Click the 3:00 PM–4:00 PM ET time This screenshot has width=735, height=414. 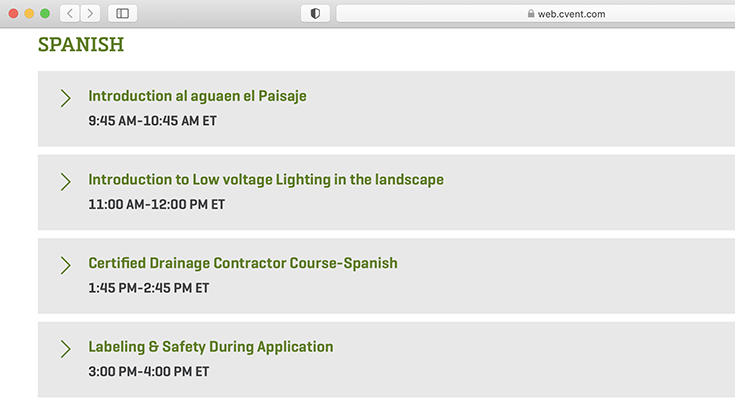pyautogui.click(x=148, y=371)
